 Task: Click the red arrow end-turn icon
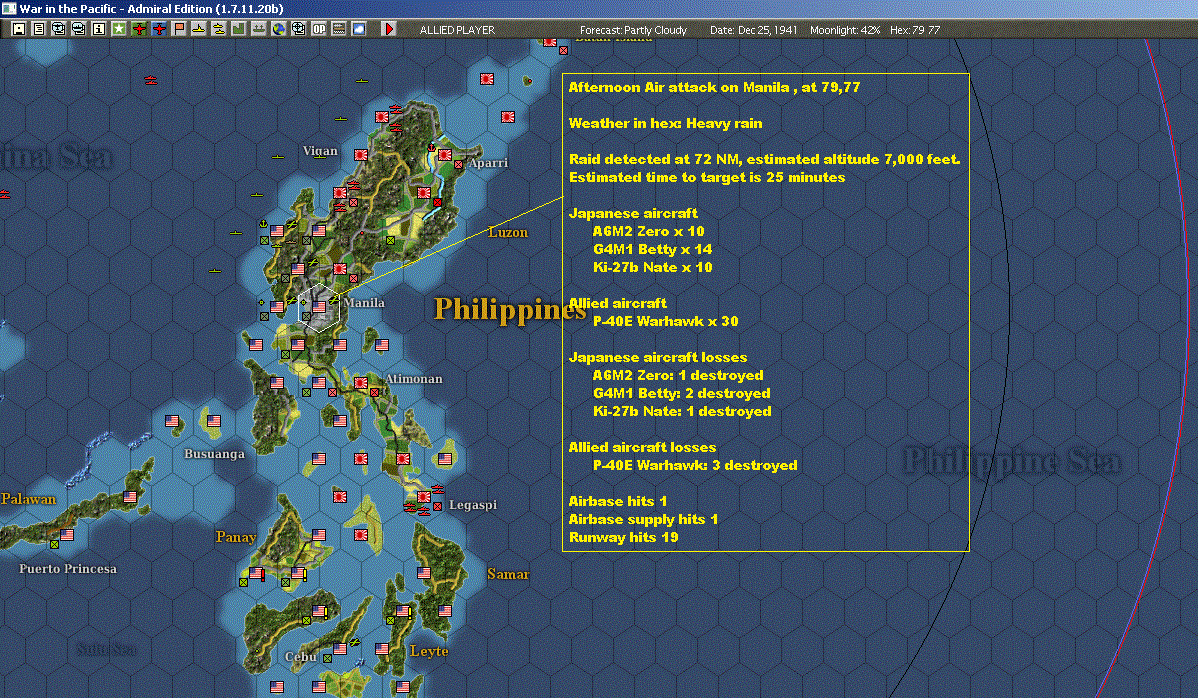(x=388, y=29)
